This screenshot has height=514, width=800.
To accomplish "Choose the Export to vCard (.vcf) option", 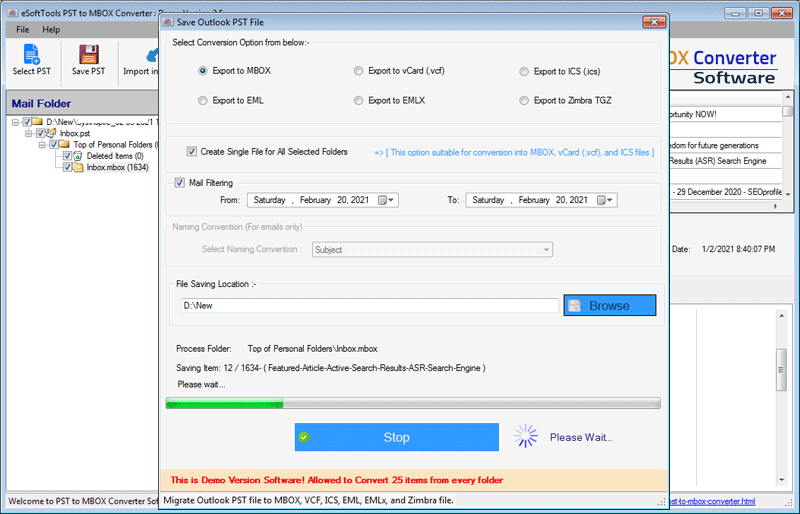I will coord(359,71).
